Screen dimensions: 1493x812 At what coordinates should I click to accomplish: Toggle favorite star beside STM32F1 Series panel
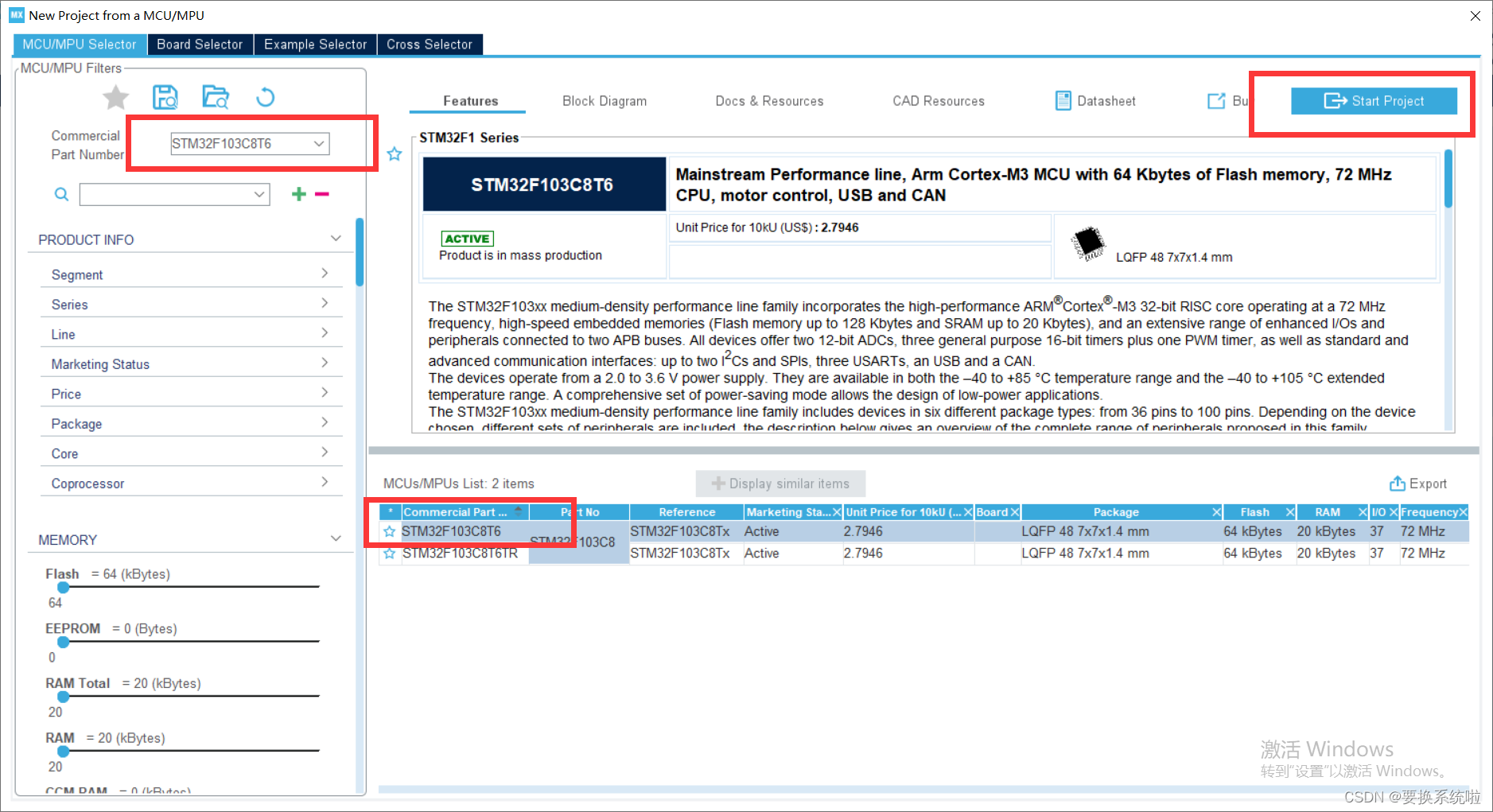pyautogui.click(x=395, y=154)
